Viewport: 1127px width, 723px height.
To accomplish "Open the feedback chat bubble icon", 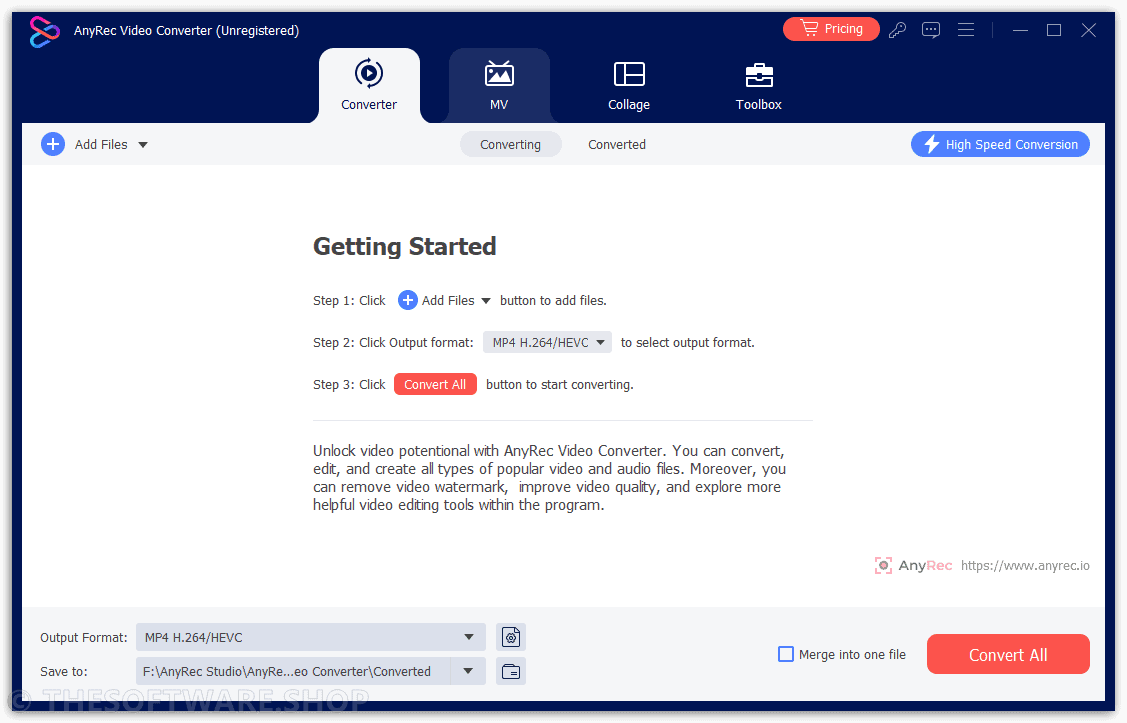I will pyautogui.click(x=931, y=29).
